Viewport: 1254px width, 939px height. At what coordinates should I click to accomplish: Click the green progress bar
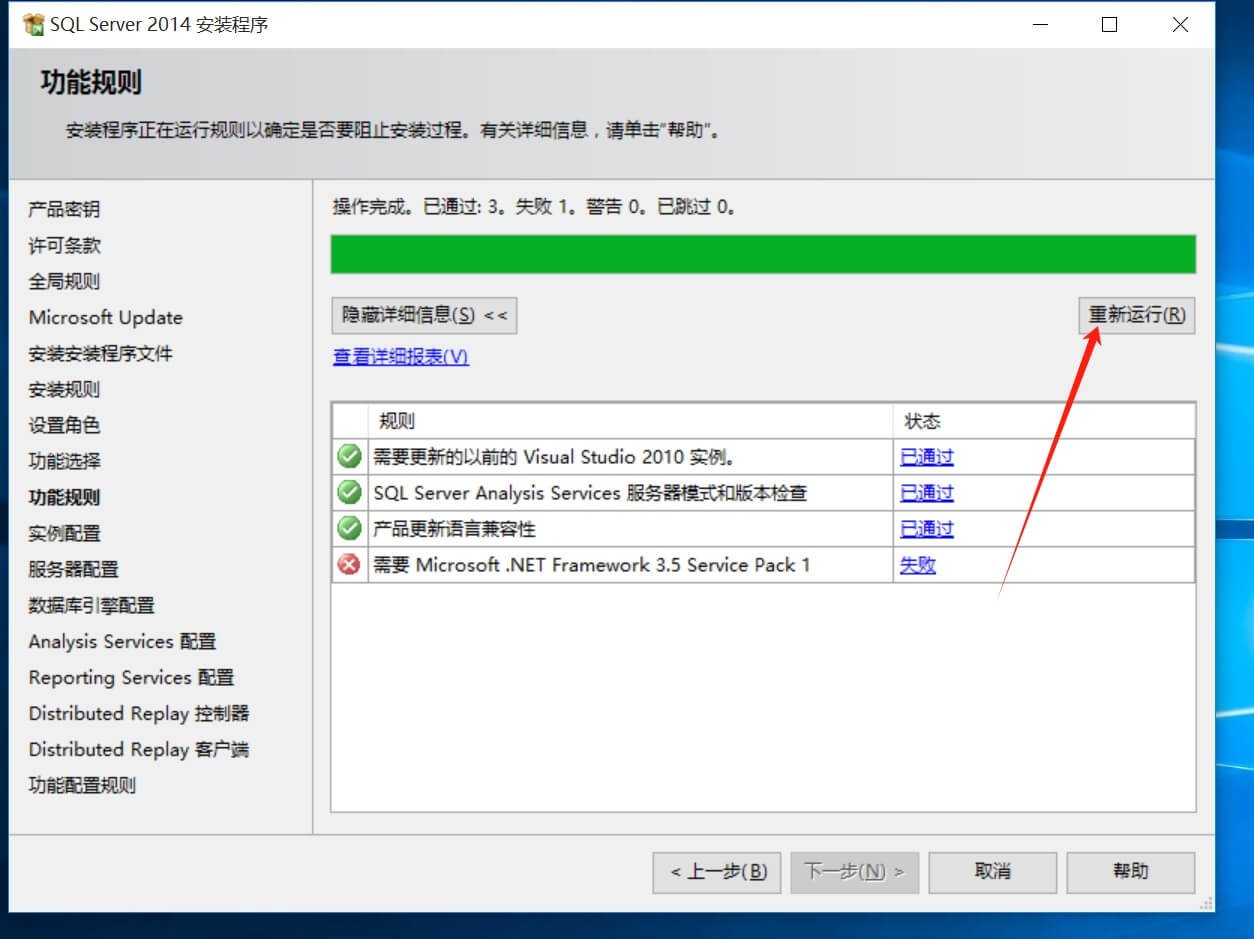pyautogui.click(x=763, y=254)
